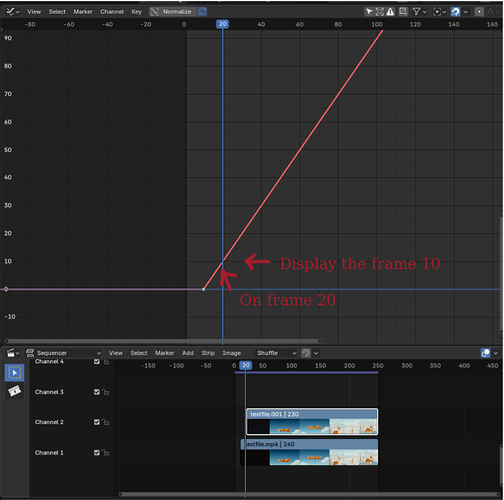
Task: Open the Key menu in graph editor
Action: pos(136,12)
